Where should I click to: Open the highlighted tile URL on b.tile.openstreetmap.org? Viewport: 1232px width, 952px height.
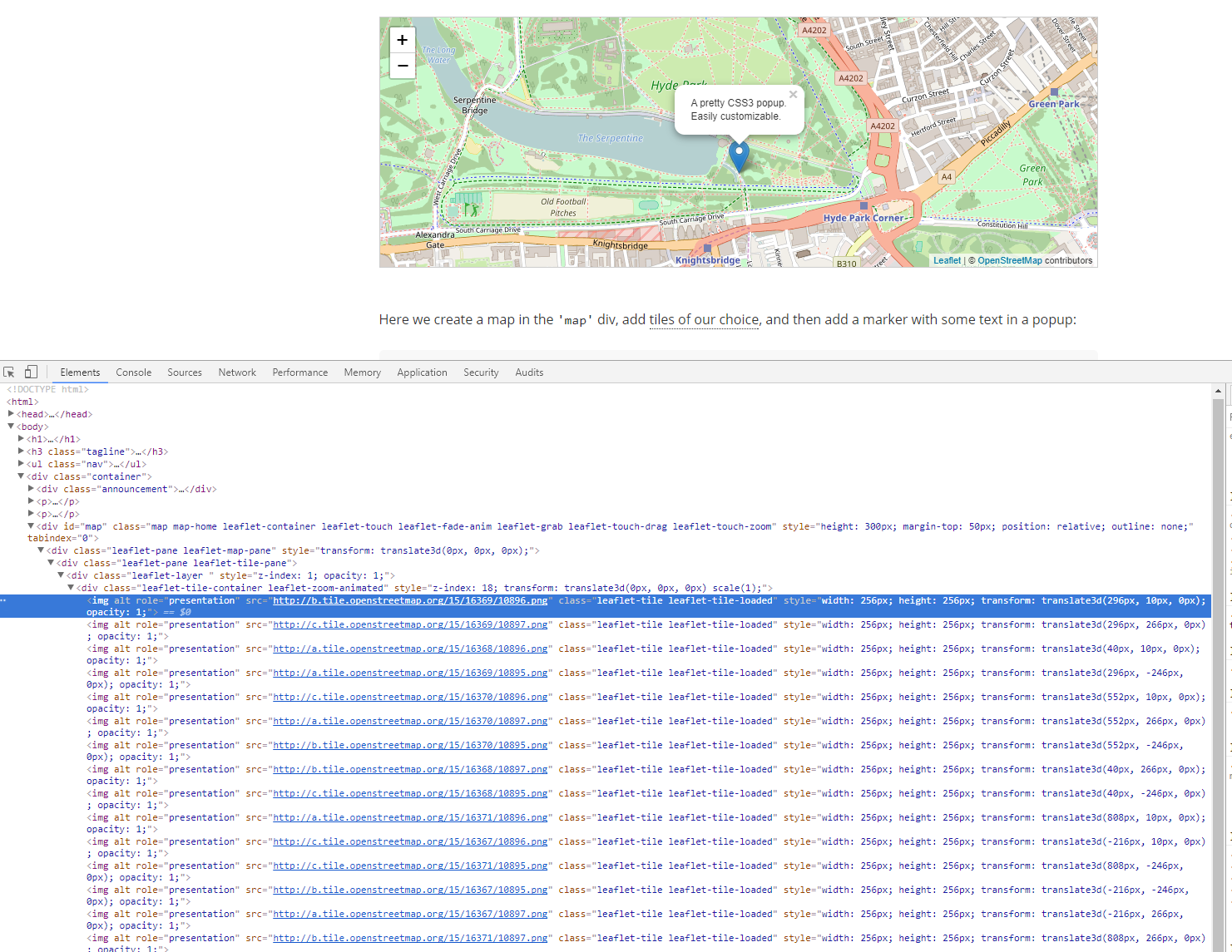(410, 599)
